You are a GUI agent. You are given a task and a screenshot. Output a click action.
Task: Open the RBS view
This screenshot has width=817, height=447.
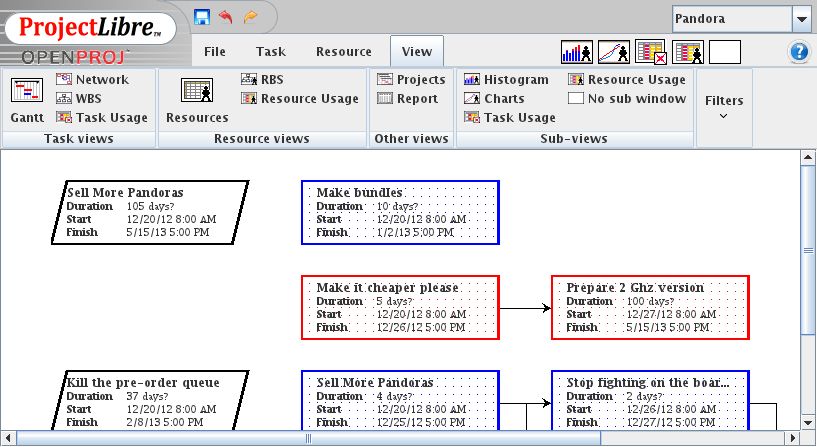(x=263, y=79)
